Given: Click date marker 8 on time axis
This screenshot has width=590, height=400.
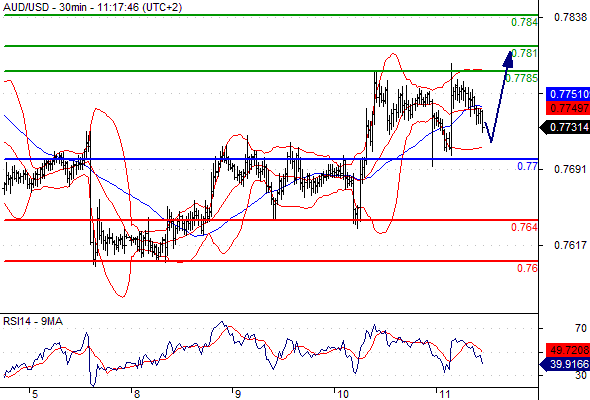Looking at the screenshot, I should tap(137, 394).
